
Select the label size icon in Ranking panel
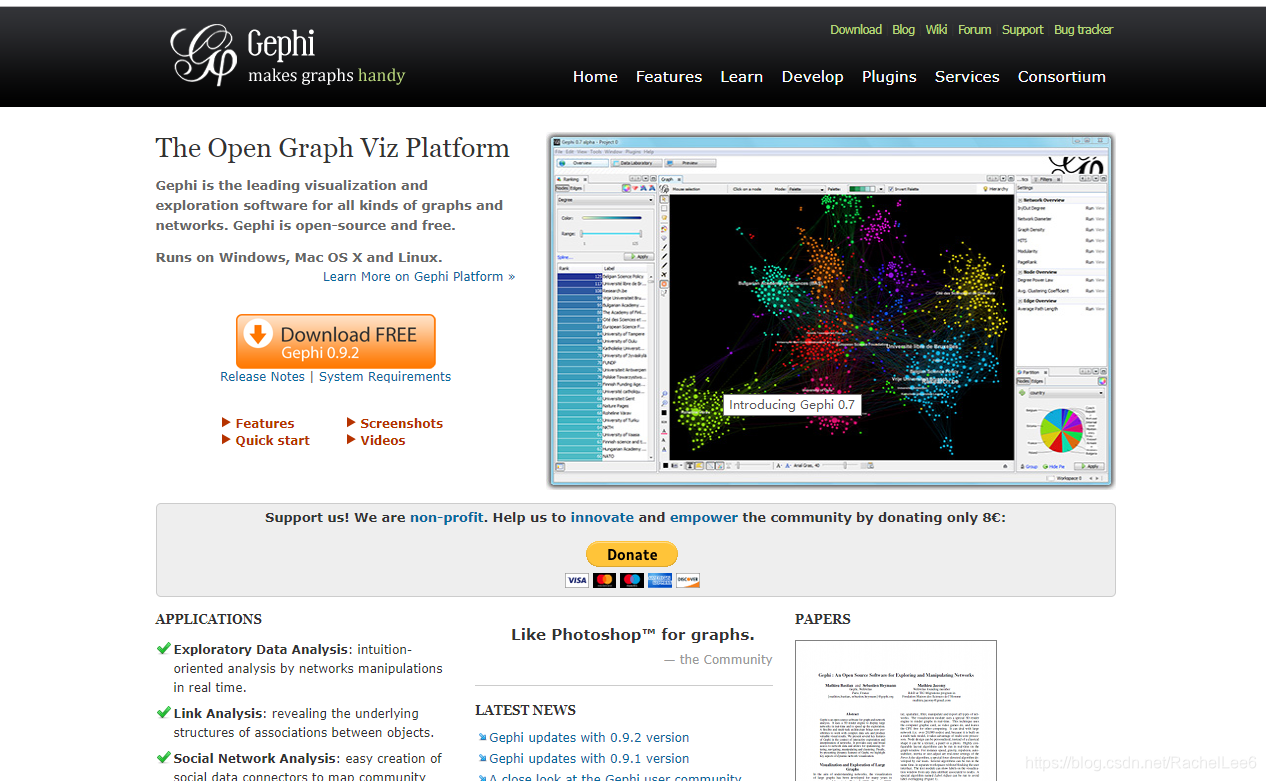(x=652, y=188)
